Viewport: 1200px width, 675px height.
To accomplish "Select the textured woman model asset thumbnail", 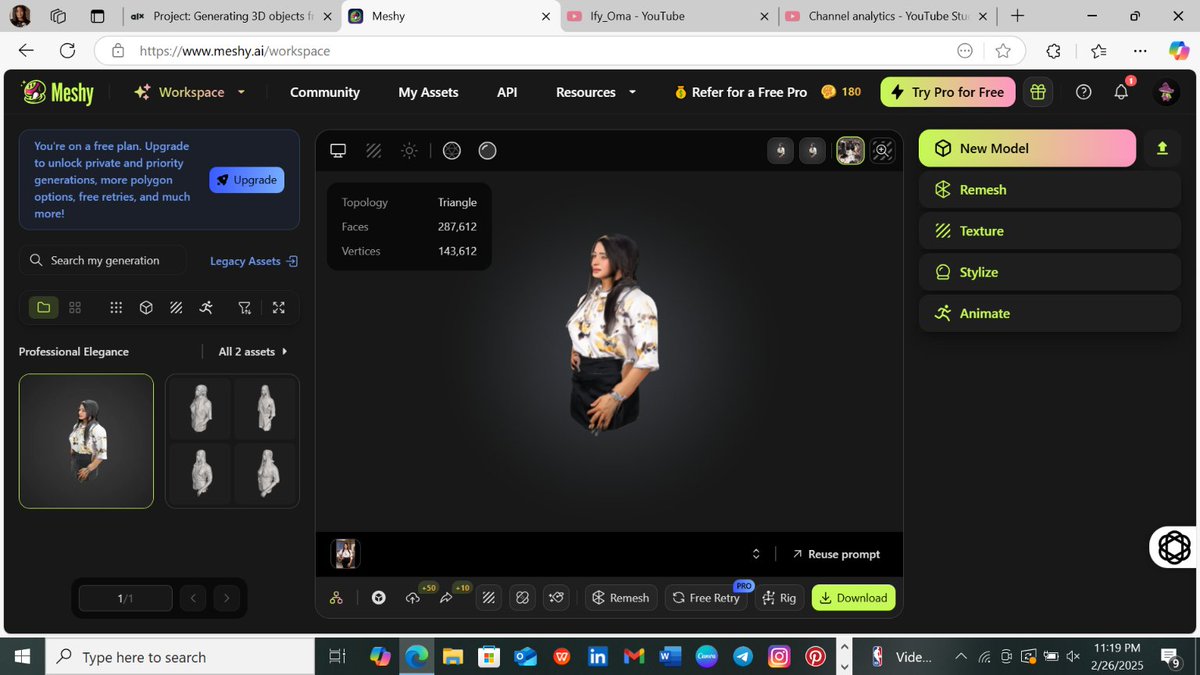I will tap(86, 441).
